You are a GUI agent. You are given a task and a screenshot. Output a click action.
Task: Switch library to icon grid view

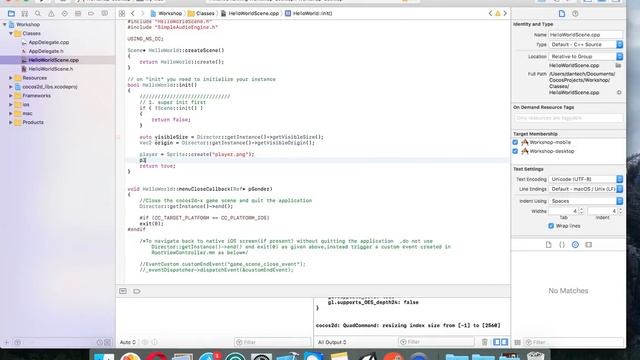pos(518,342)
